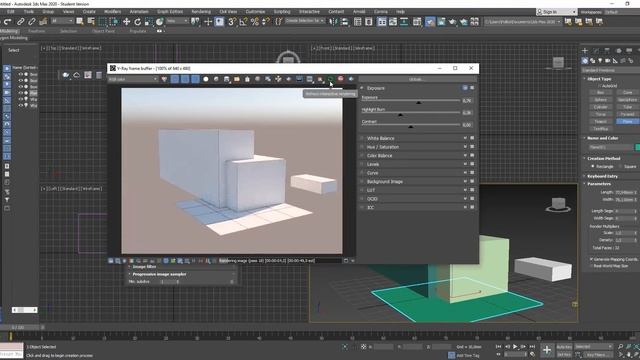Click the Select by Name icon

91,22
